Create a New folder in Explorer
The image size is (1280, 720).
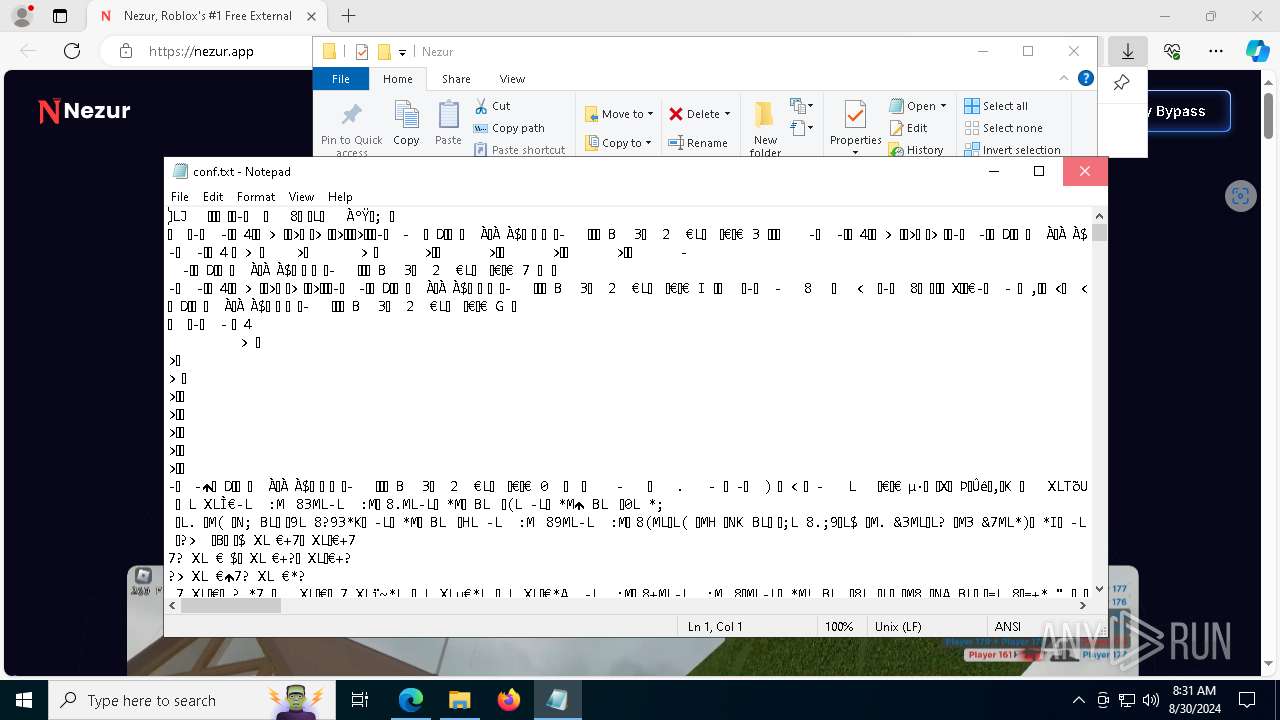point(765,128)
